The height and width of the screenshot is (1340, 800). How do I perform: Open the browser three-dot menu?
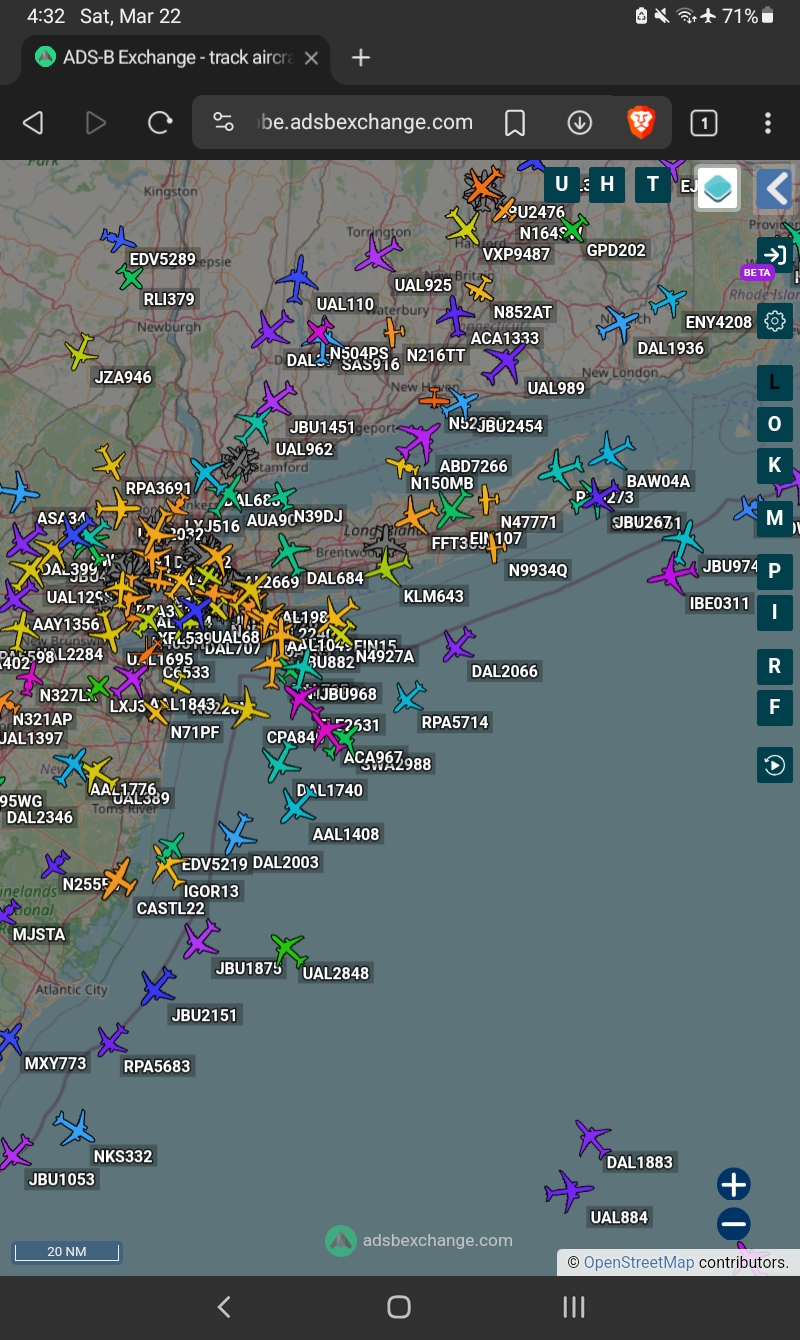tap(768, 122)
